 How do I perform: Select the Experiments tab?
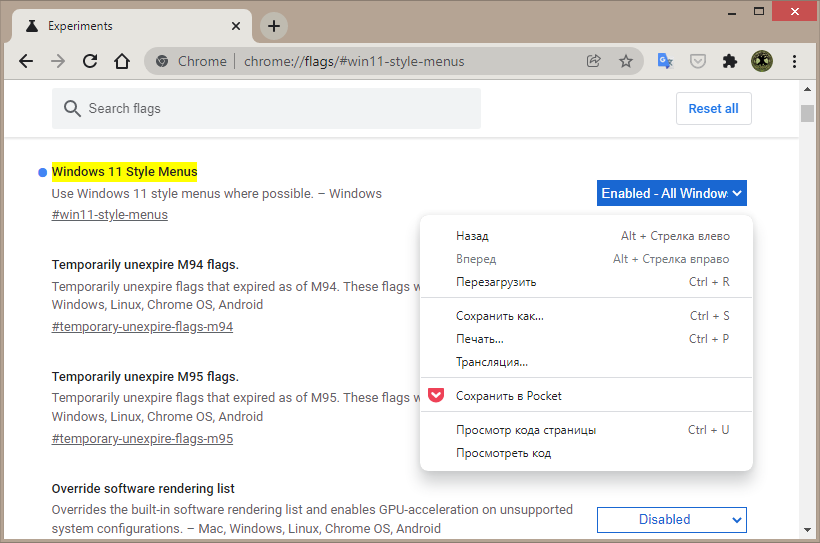tap(131, 26)
